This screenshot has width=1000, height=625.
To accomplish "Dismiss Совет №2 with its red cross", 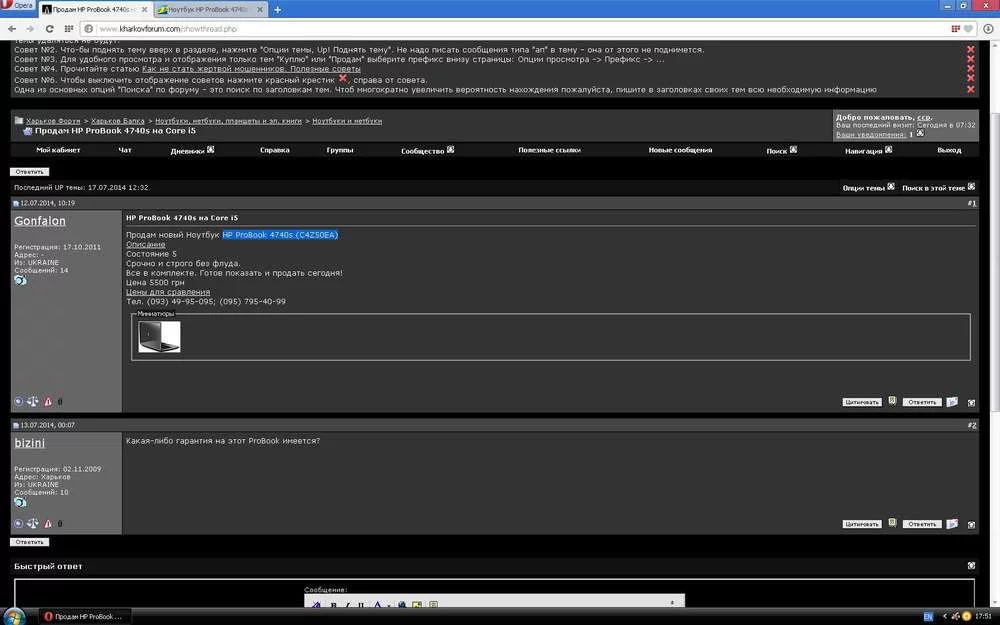I will tap(970, 50).
